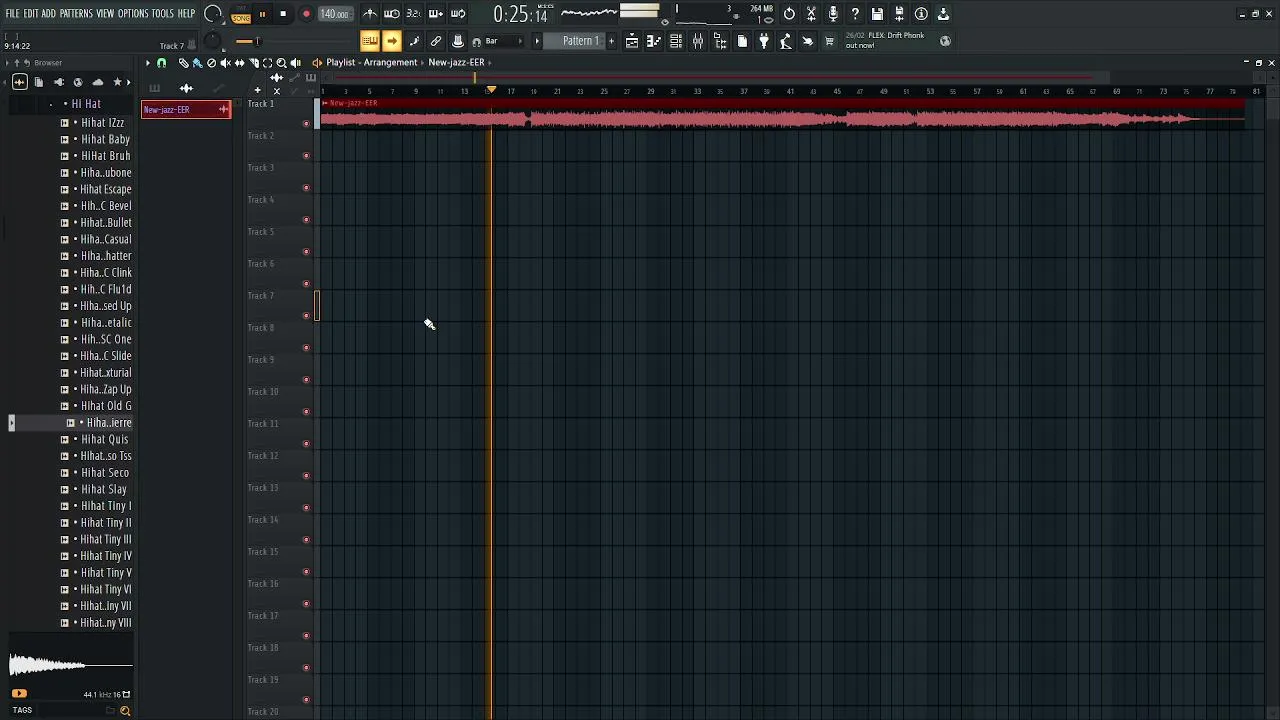This screenshot has height=720, width=1280.
Task: Toggle auto scroll arrow button
Action: point(391,41)
